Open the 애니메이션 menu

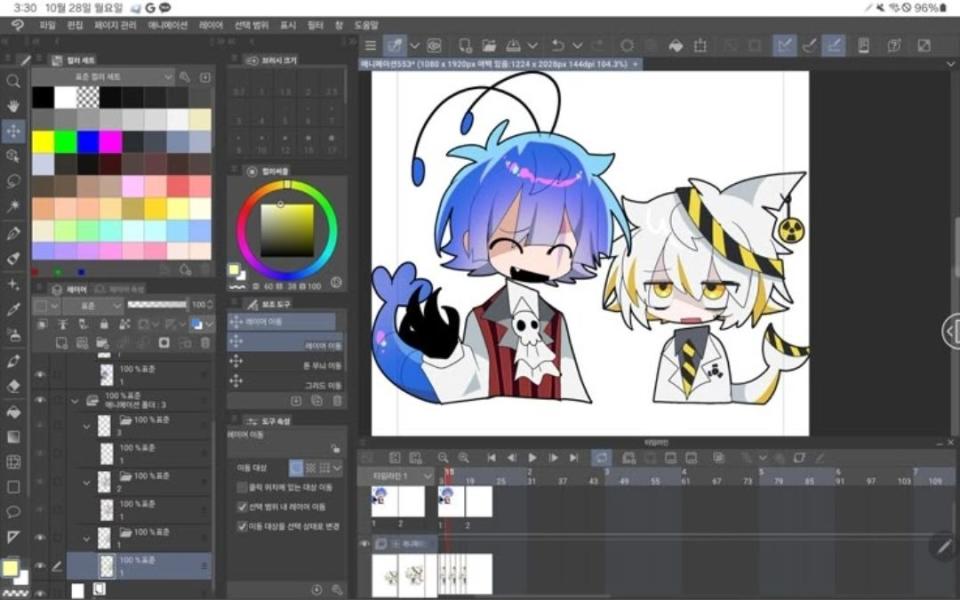[168, 24]
